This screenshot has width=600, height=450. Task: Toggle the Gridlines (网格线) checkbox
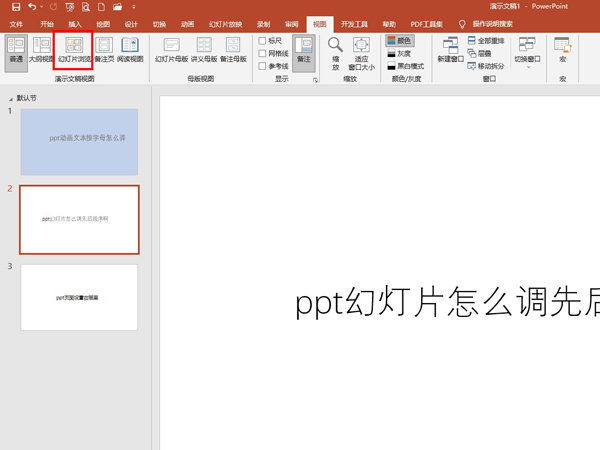tap(263, 53)
